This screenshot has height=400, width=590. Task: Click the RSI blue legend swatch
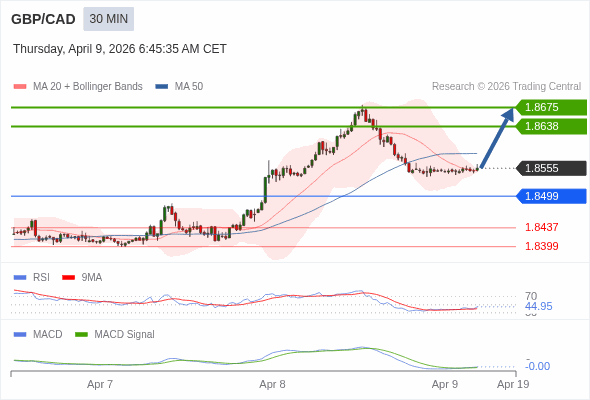(x=20, y=278)
